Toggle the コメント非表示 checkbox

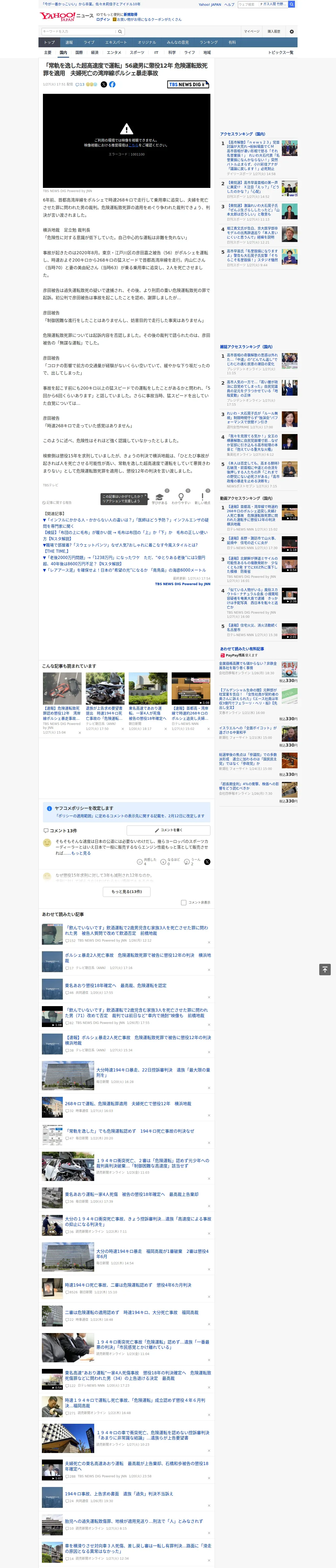coord(183,902)
